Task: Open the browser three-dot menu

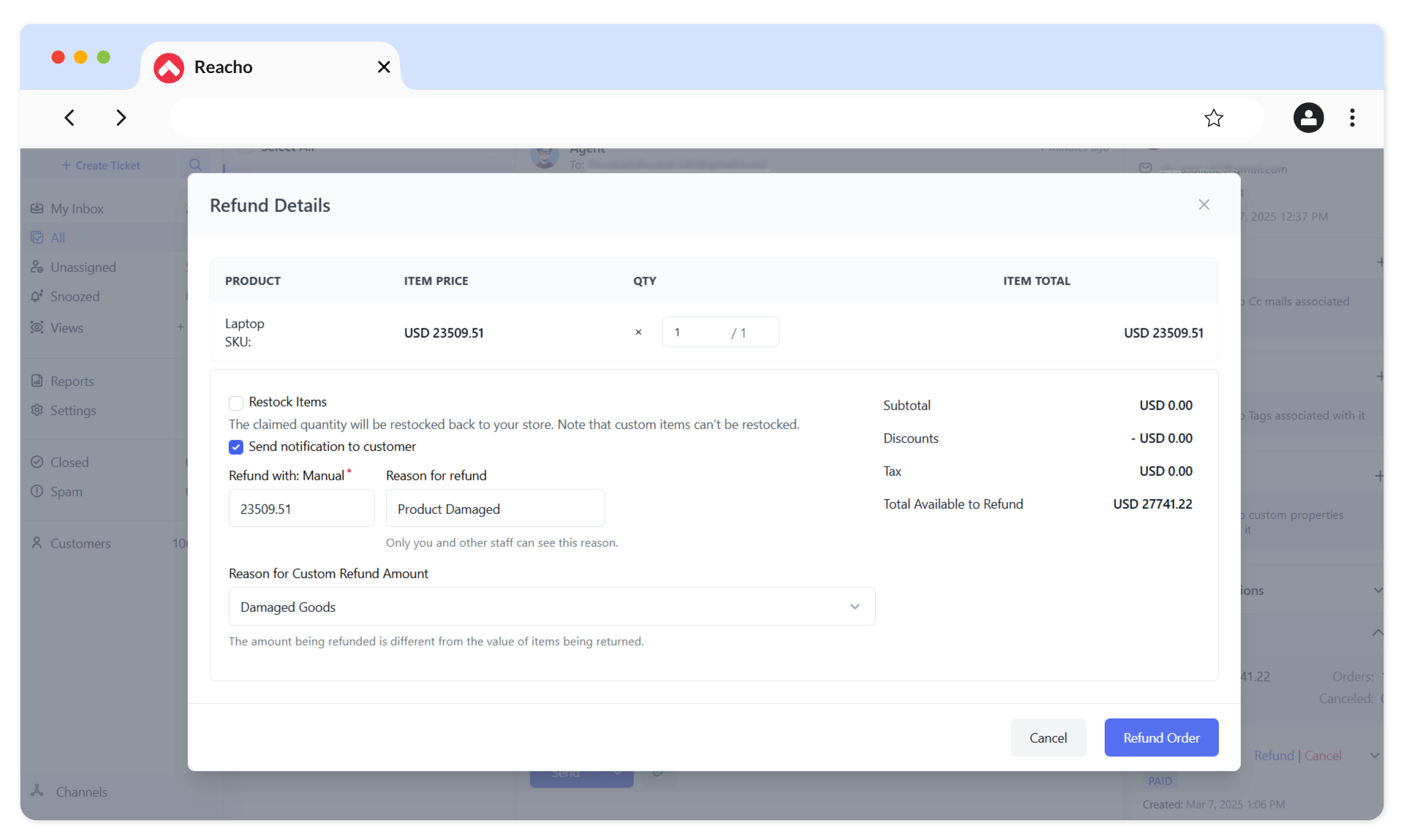Action: coord(1352,118)
